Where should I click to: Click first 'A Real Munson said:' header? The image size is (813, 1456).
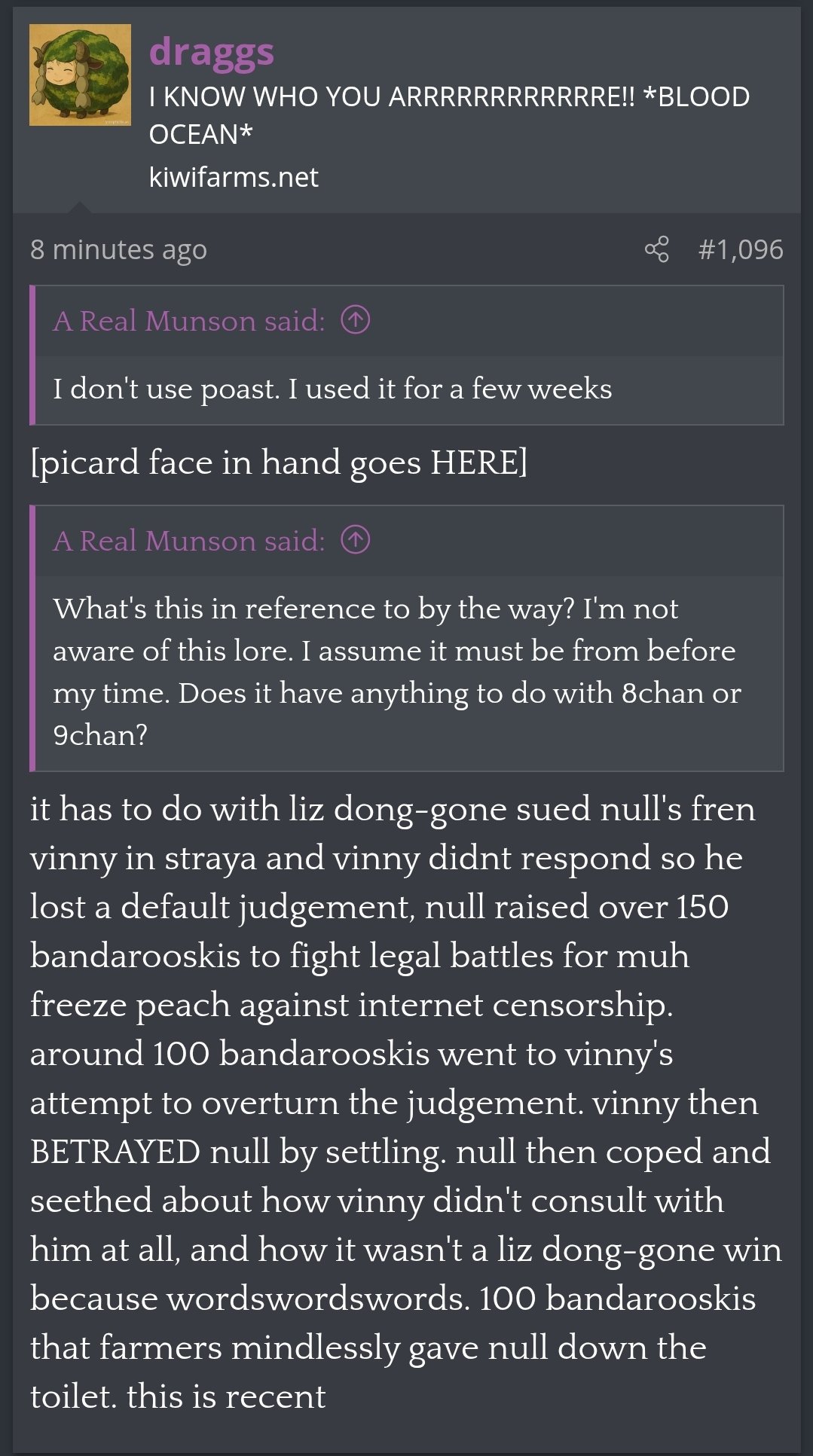(x=189, y=321)
